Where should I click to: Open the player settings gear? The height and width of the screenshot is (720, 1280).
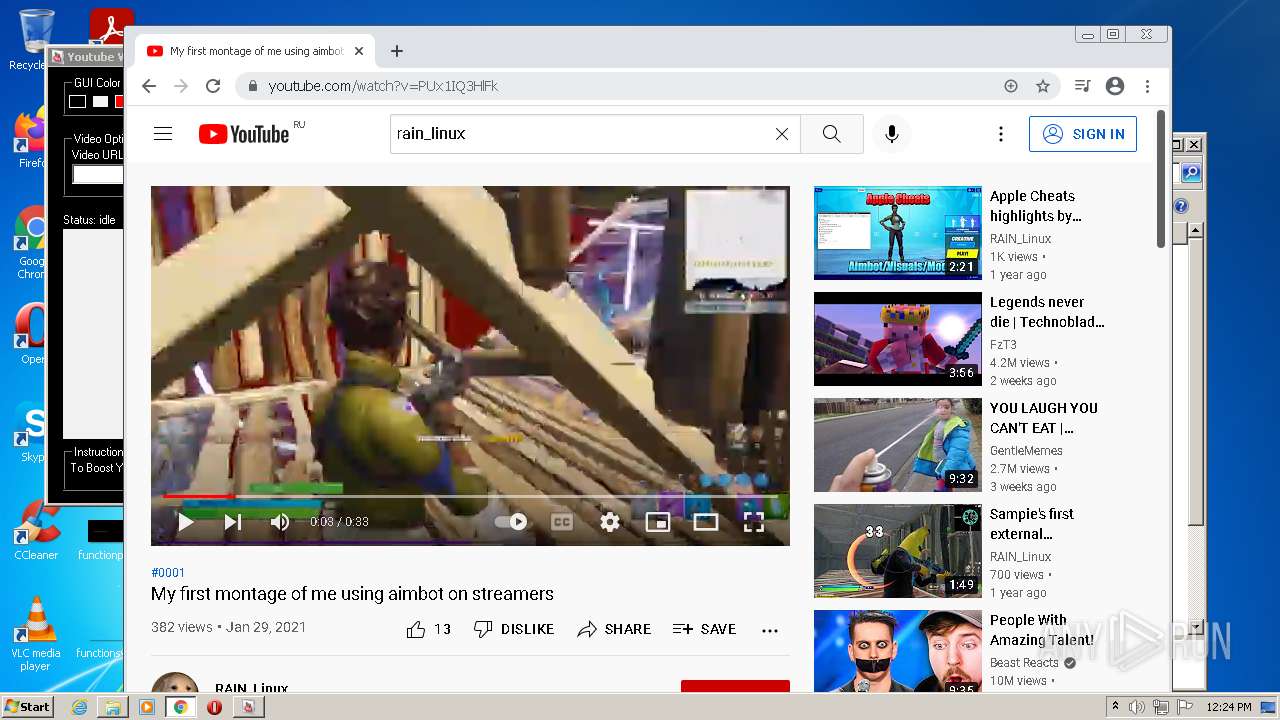(x=610, y=521)
